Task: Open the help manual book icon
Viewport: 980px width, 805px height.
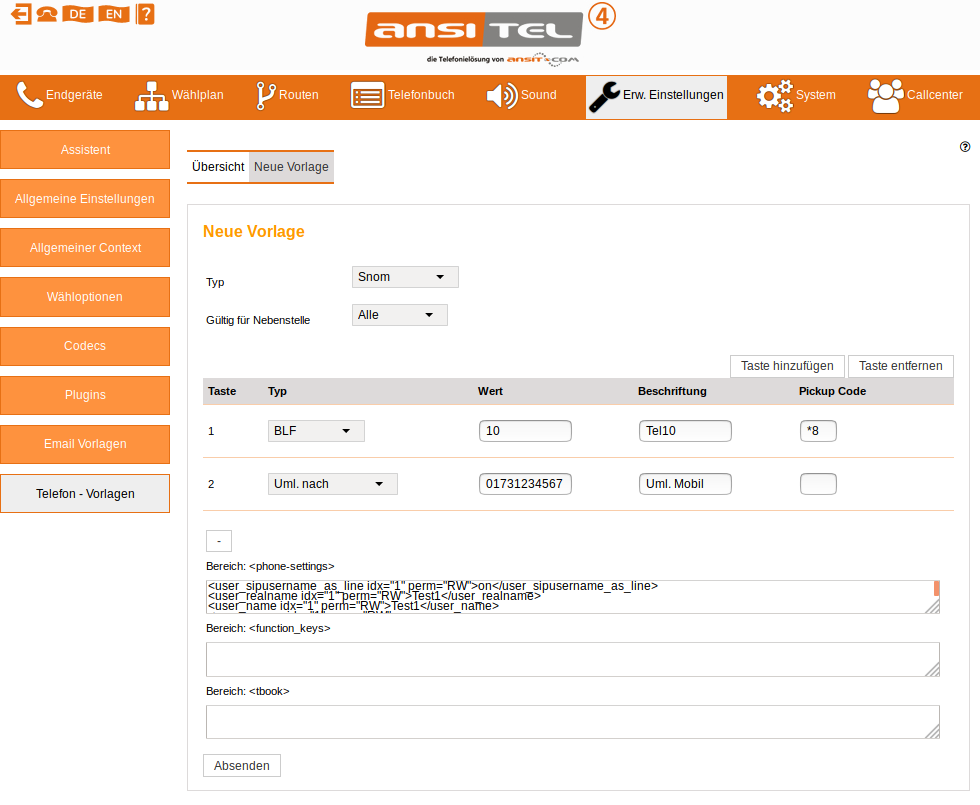Action: tap(146, 14)
